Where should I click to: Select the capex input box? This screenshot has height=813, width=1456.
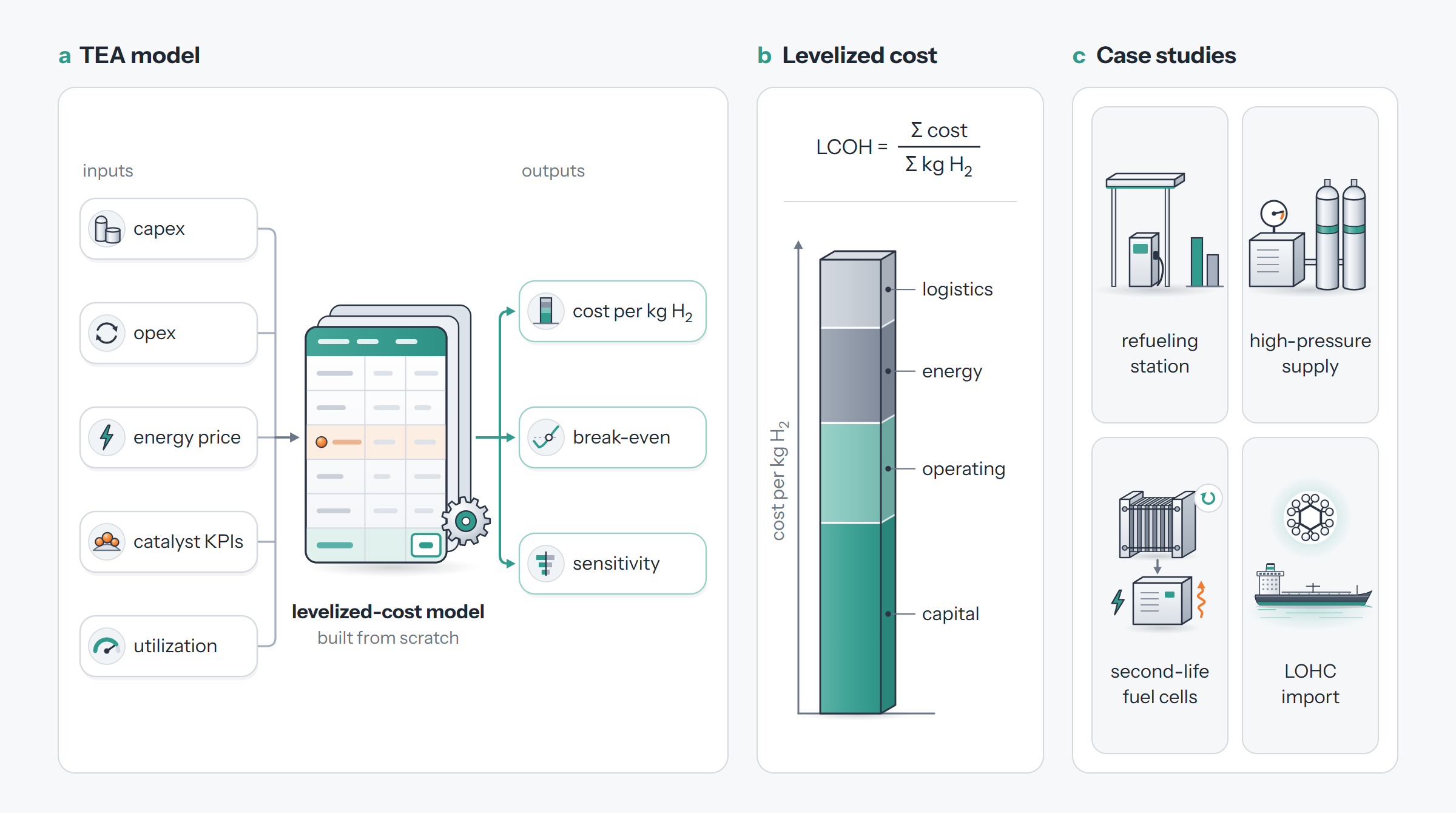(x=169, y=229)
